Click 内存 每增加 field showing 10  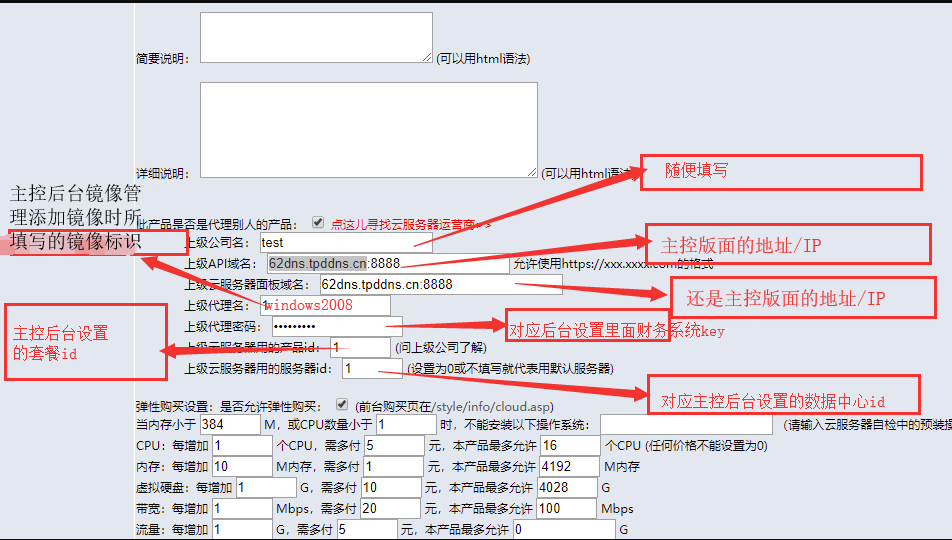(x=242, y=467)
